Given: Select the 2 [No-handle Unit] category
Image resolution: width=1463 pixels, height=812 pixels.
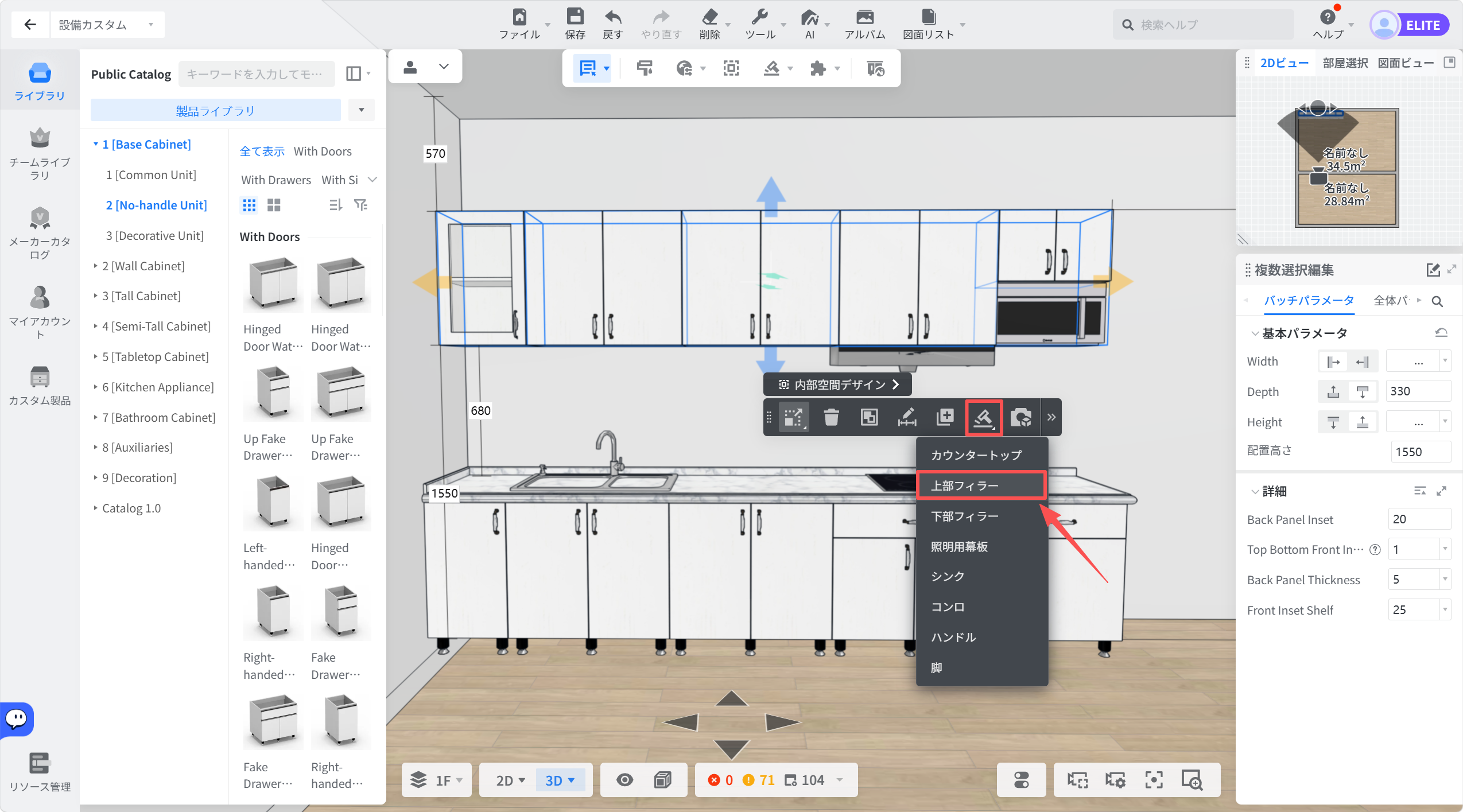Looking at the screenshot, I should click(156, 205).
